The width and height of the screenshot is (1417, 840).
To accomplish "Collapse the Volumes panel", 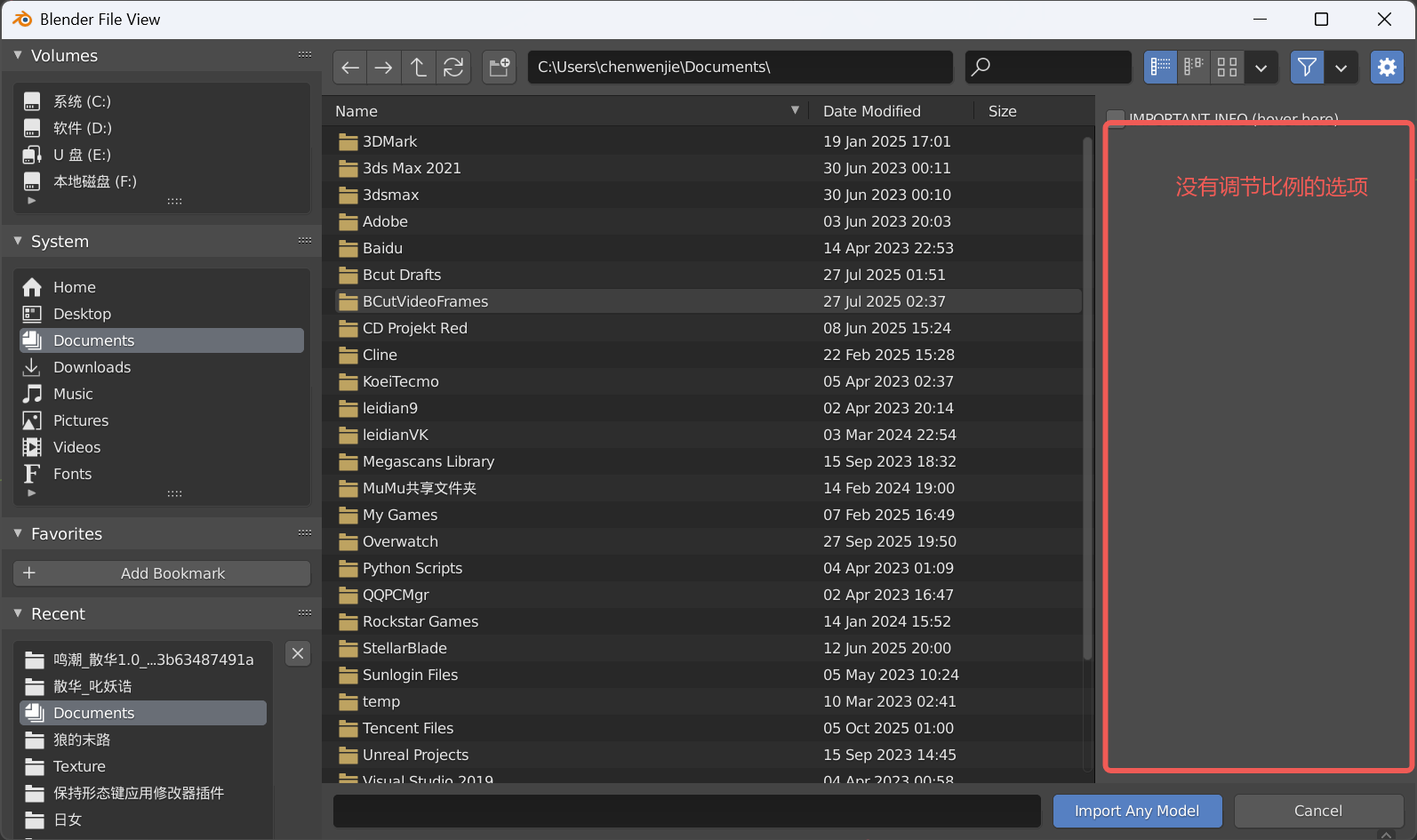I will [x=18, y=56].
